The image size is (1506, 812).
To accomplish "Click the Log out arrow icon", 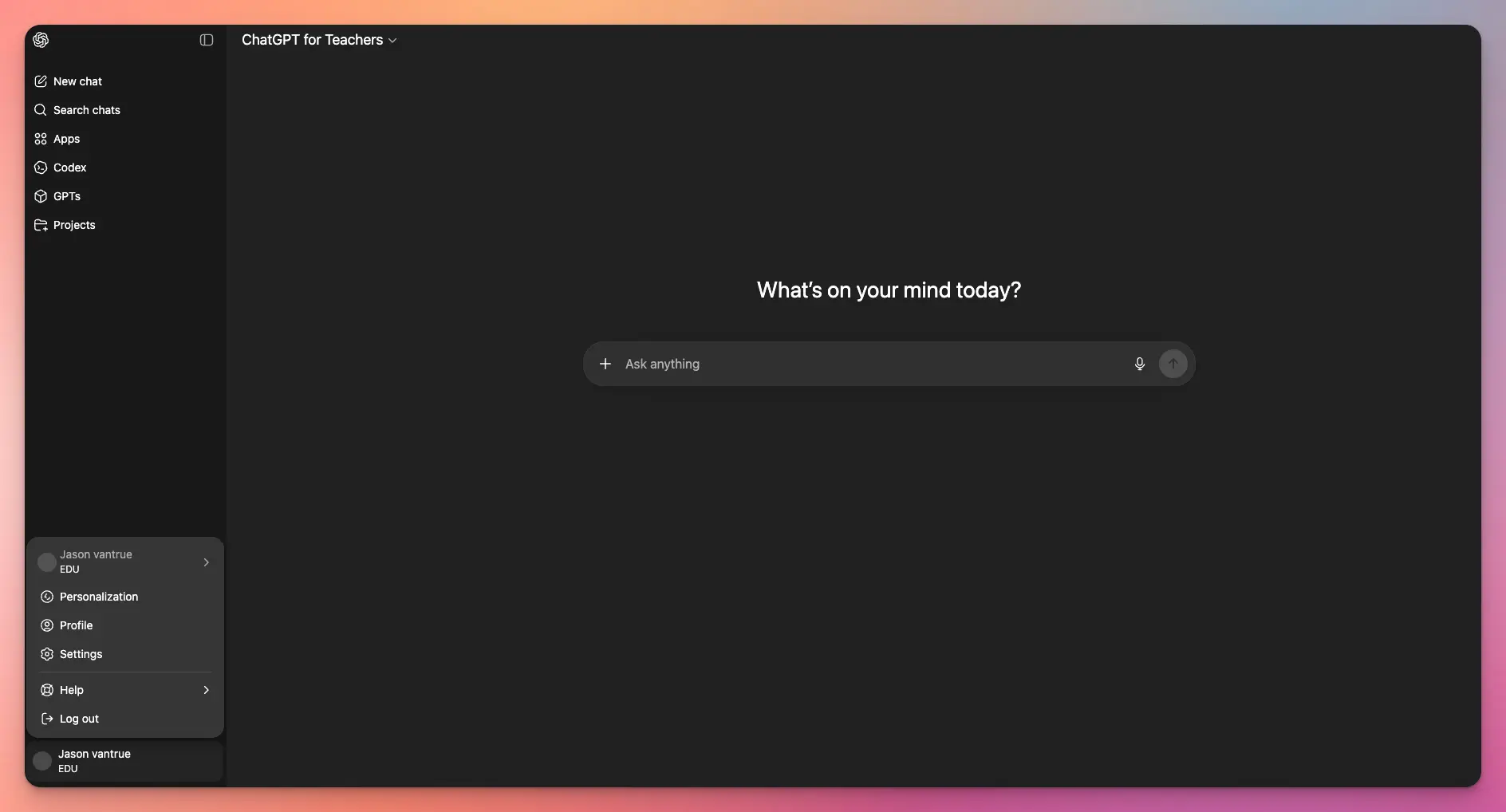I will [x=47, y=719].
